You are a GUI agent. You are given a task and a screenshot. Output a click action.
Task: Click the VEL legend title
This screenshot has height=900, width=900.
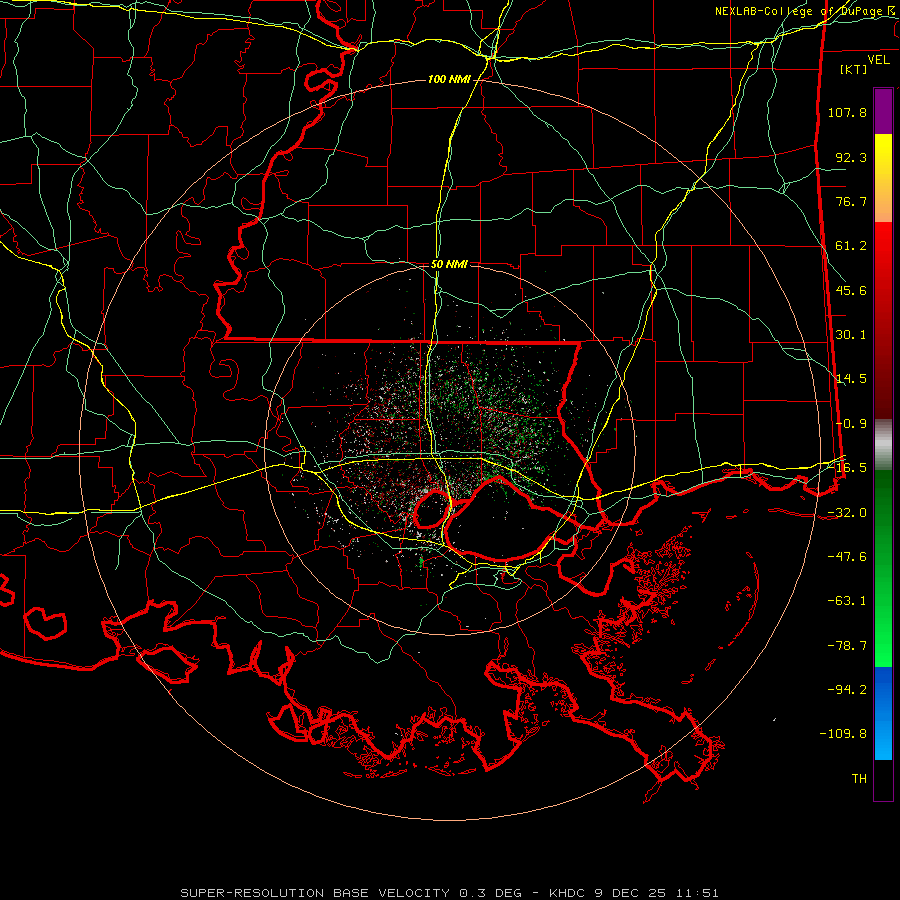click(x=878, y=60)
